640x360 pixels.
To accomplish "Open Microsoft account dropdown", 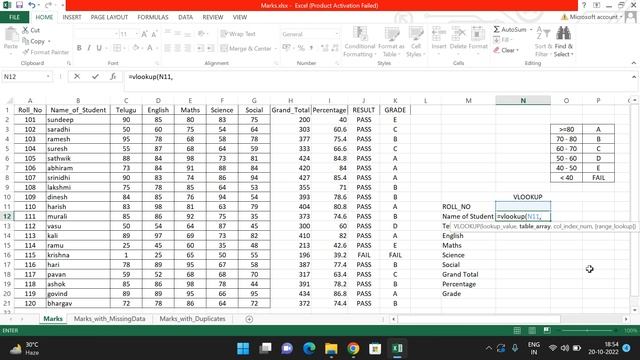I will (x=621, y=17).
